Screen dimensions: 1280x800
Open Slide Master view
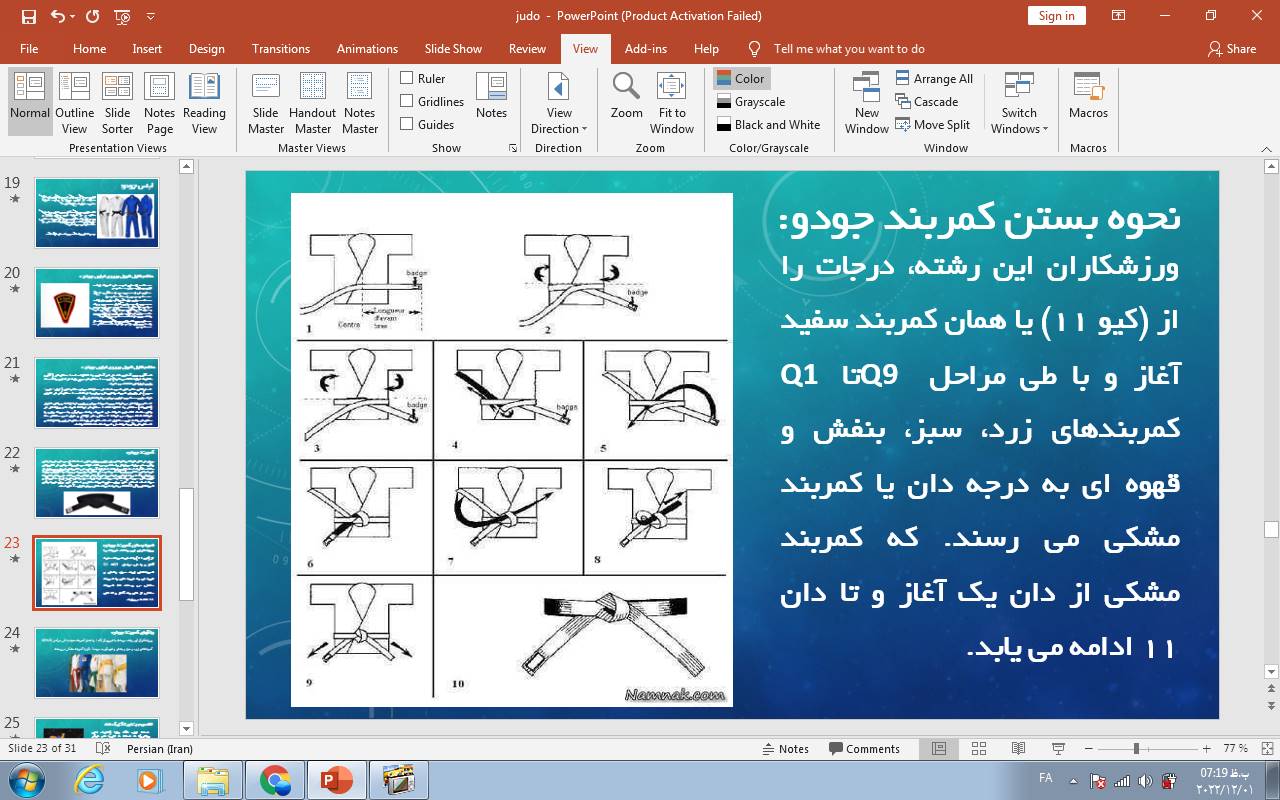pyautogui.click(x=265, y=102)
